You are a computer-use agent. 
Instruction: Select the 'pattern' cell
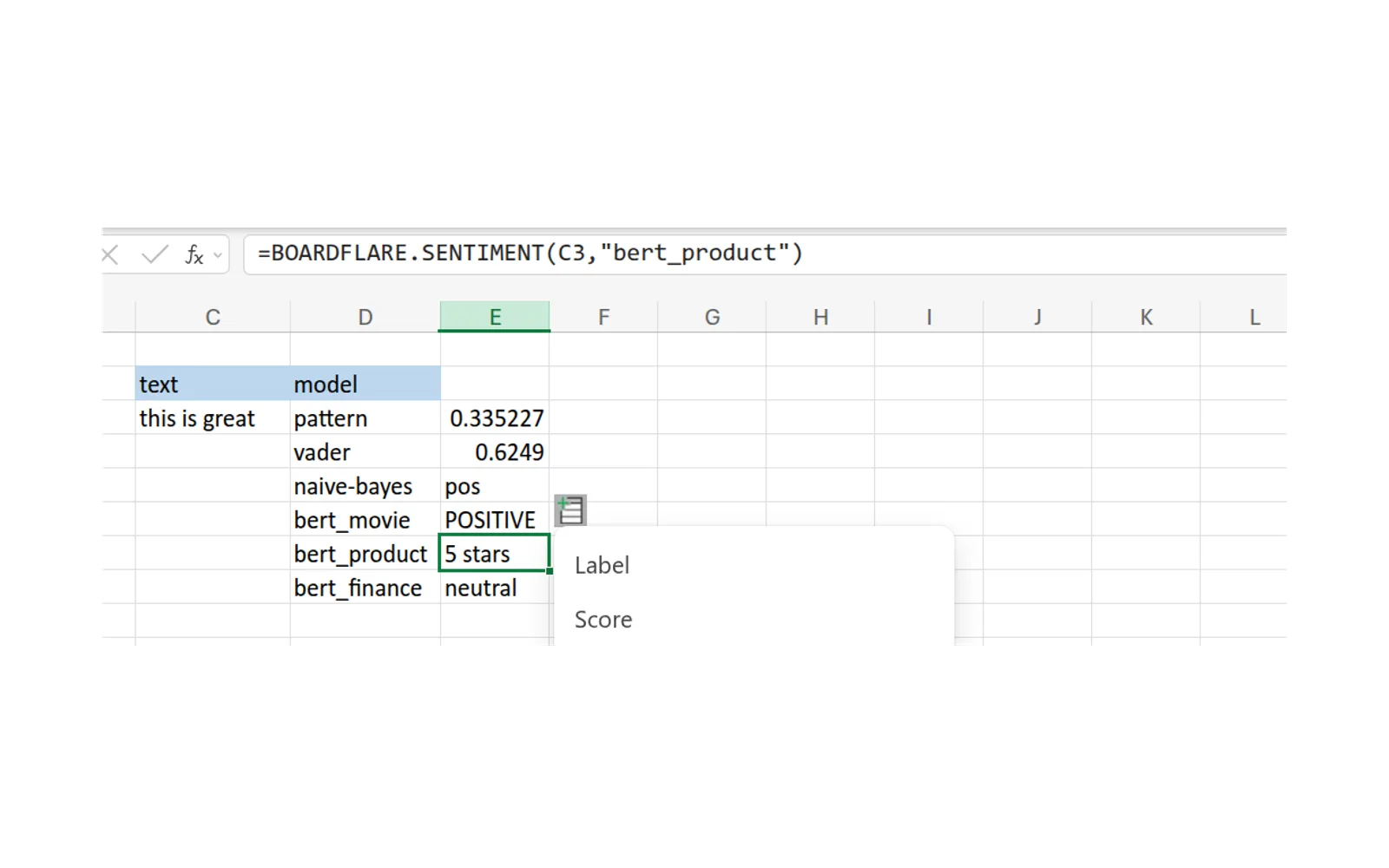click(x=365, y=418)
